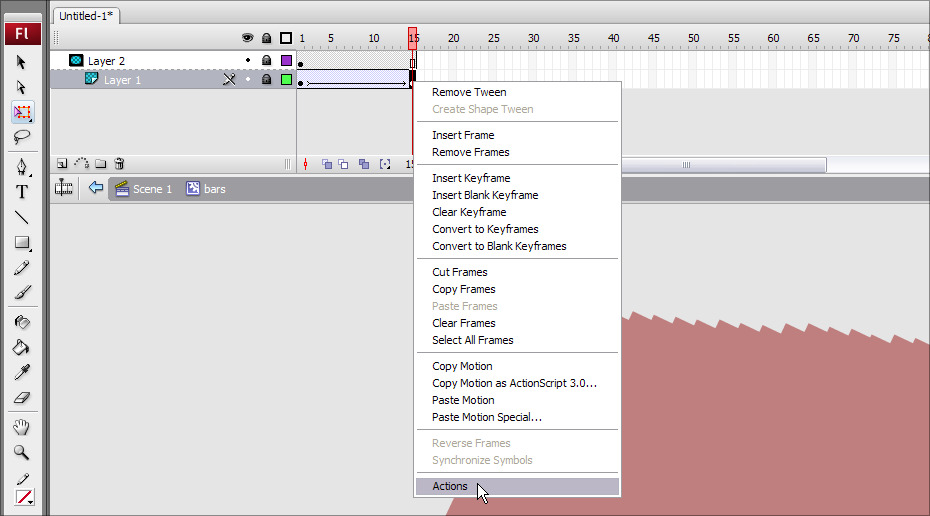Select the Lasso tool
This screenshot has width=930, height=516.
pos(22,136)
